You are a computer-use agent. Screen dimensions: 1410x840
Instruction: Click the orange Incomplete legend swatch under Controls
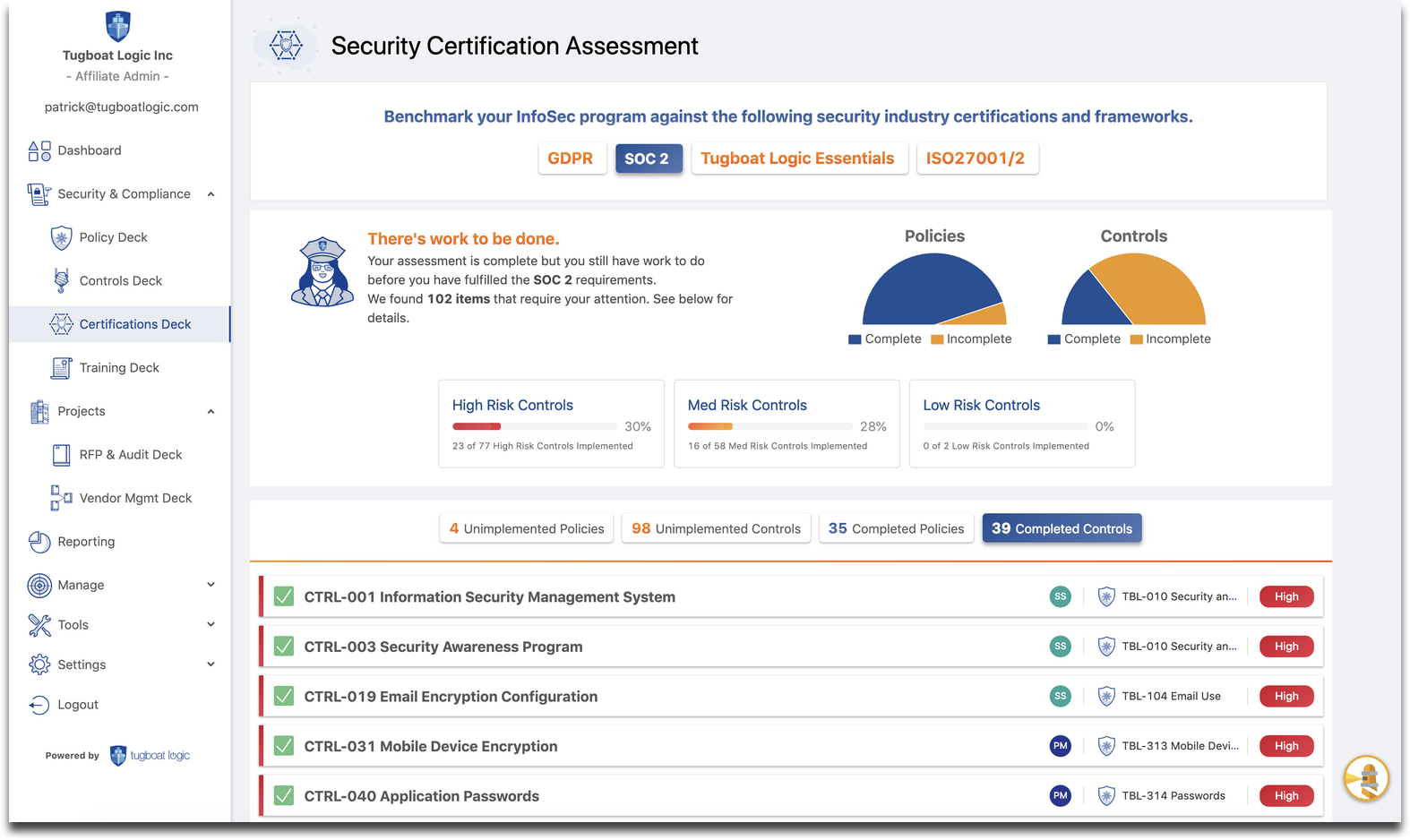(1136, 339)
